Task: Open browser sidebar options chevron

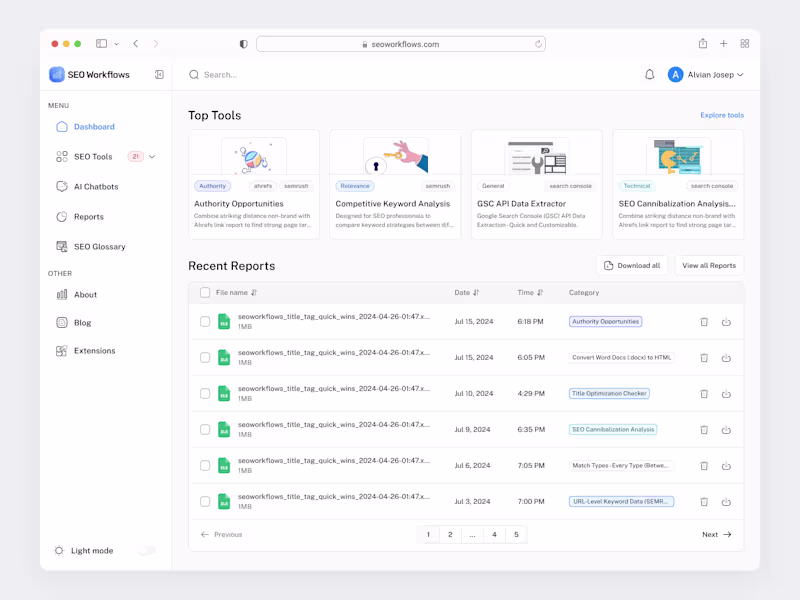Action: (116, 44)
